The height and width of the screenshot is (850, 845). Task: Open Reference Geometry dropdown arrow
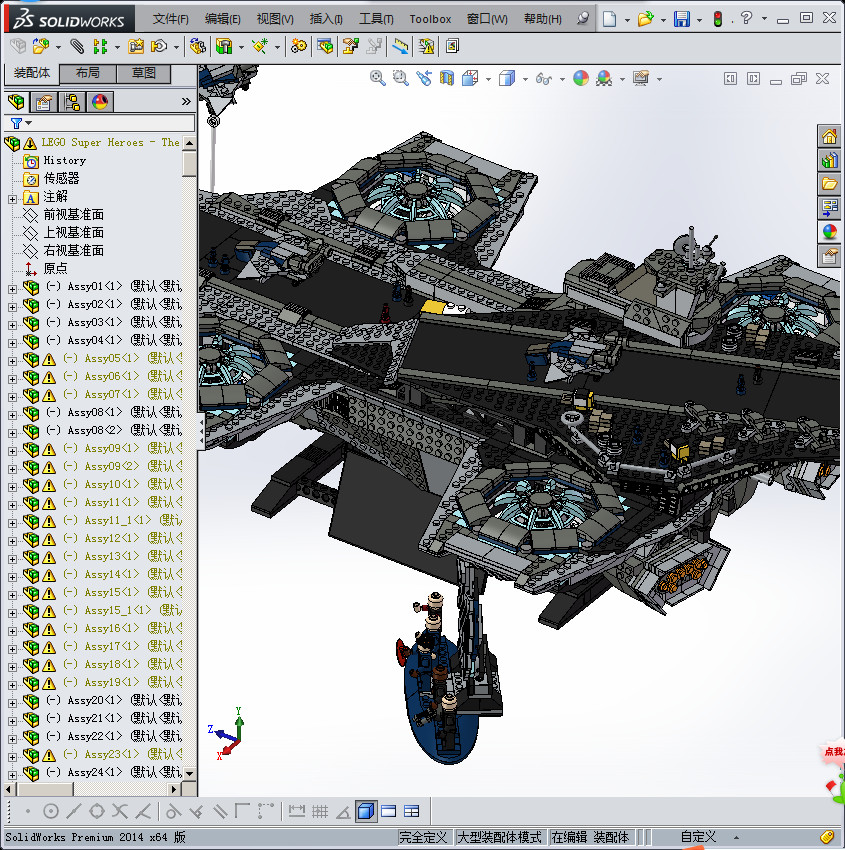278,48
